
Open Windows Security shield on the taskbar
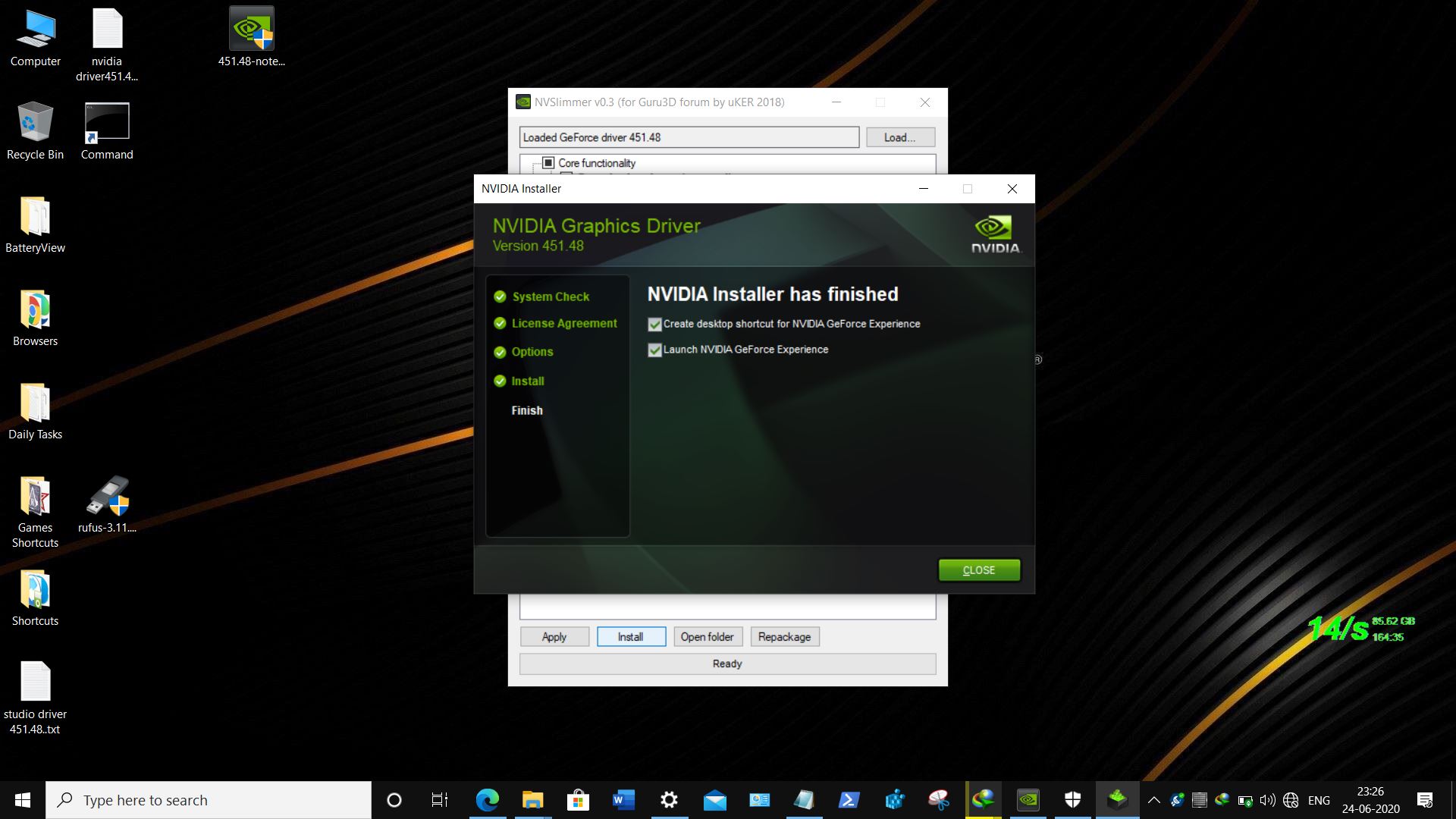[1072, 800]
